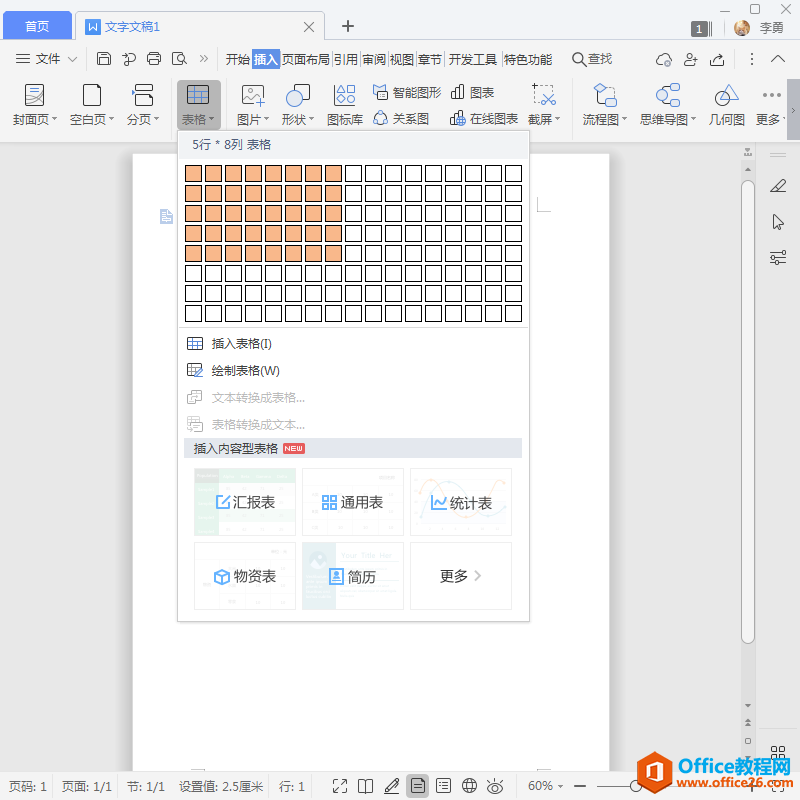800x800 pixels.
Task: Open the Page Layout (页面布局) tab
Action: coord(306,60)
